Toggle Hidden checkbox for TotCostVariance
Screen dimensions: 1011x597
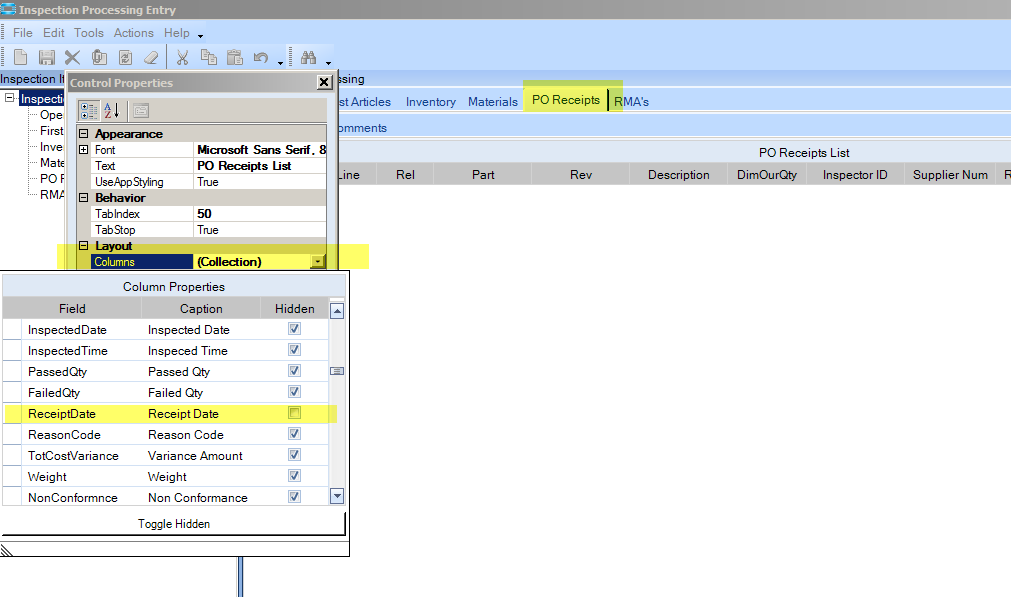tap(295, 455)
